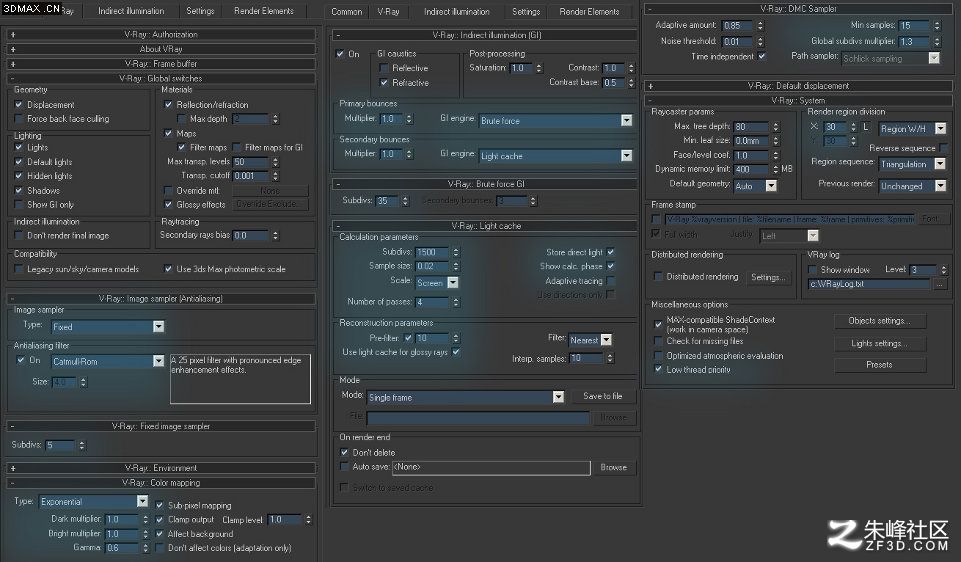Image resolution: width=961 pixels, height=562 pixels.
Task: Collapse the V-Ray Color mapping rollout
Action: 161,483
